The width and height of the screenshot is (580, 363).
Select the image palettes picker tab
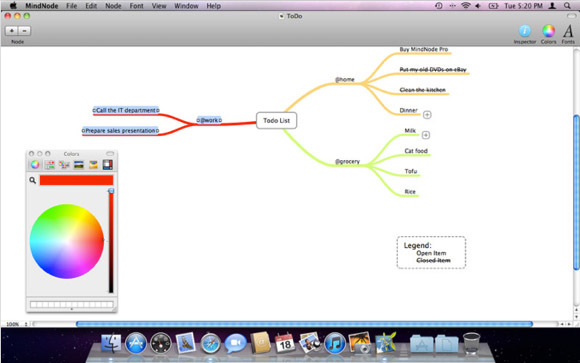point(78,165)
